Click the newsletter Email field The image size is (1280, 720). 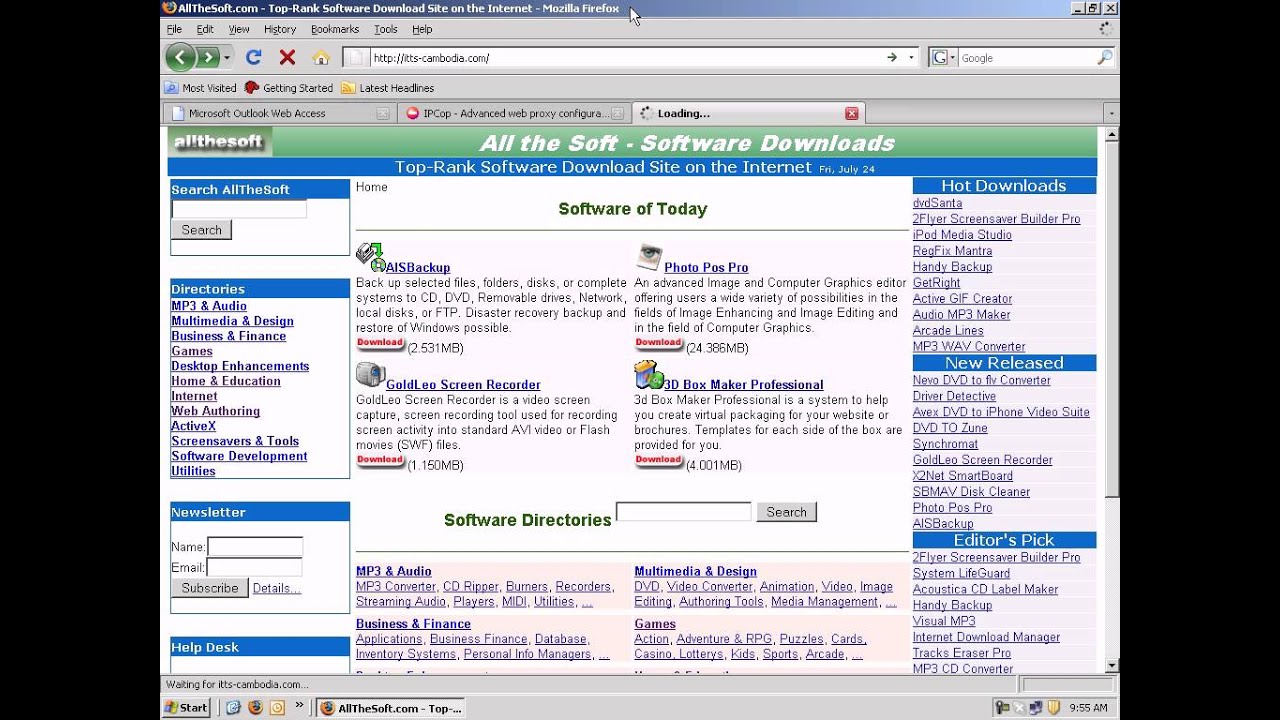pos(255,568)
